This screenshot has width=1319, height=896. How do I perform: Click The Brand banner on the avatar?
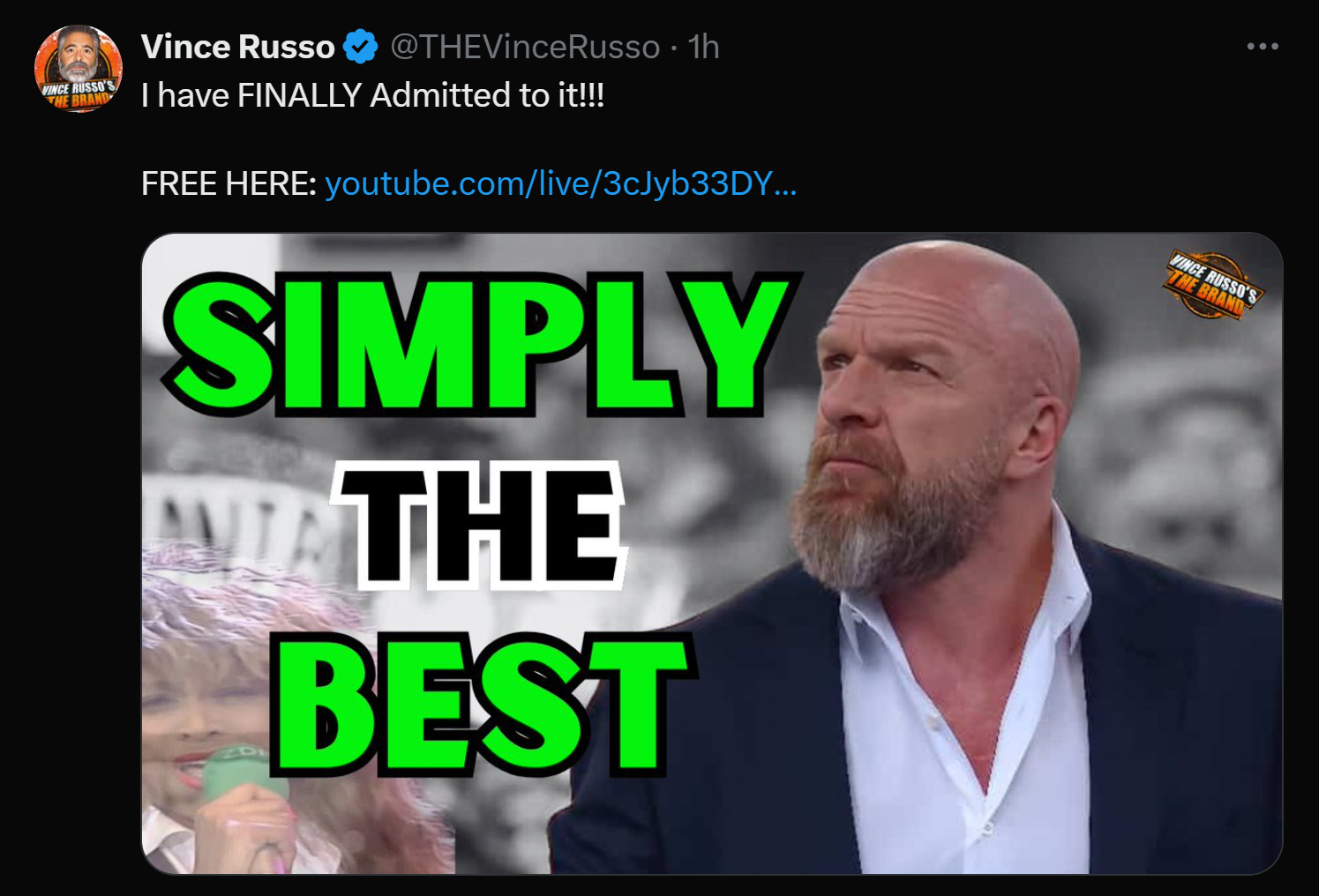[79, 93]
